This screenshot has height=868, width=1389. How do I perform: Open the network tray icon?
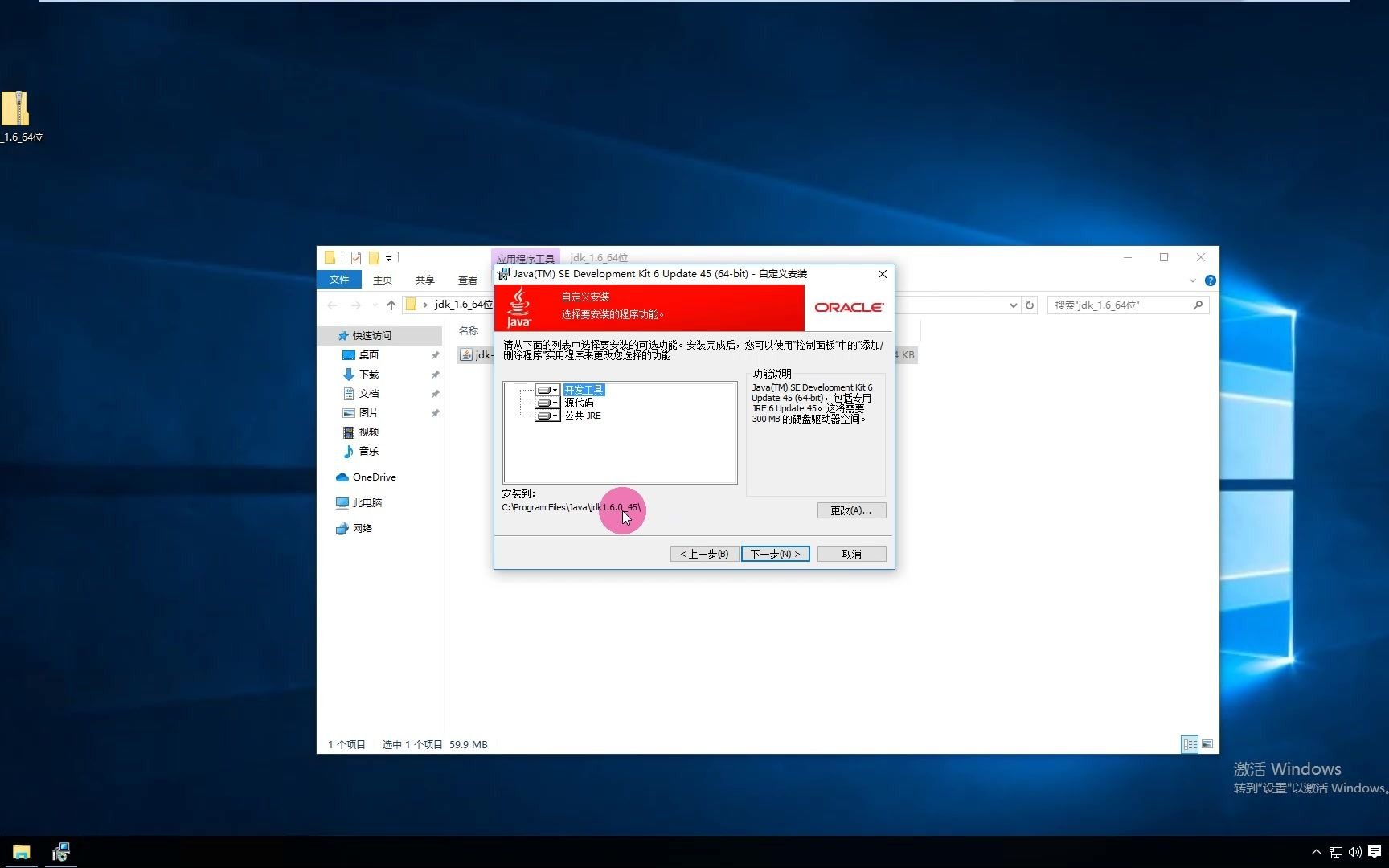coord(1335,852)
